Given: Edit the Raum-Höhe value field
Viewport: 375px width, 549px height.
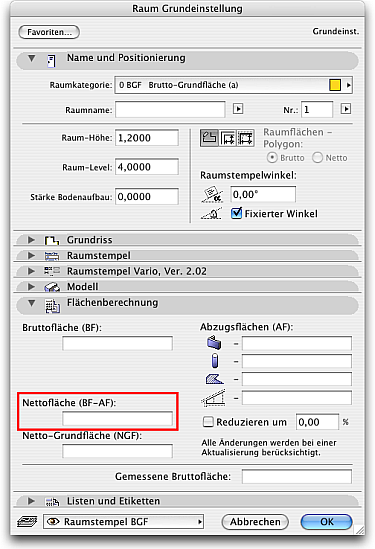Looking at the screenshot, I should 147,138.
